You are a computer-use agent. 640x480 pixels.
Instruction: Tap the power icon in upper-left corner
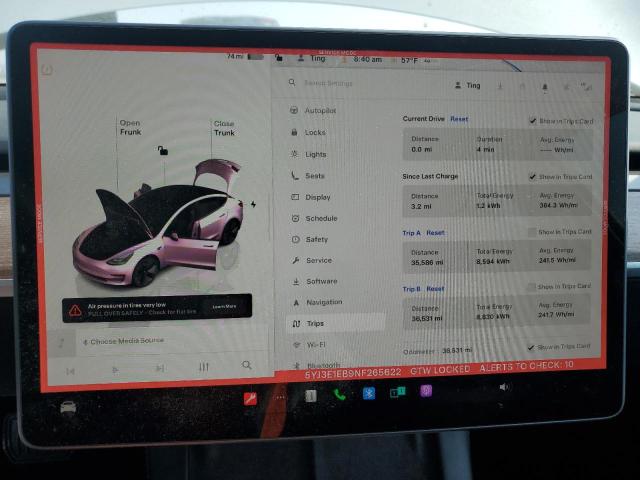pyautogui.click(x=47, y=70)
